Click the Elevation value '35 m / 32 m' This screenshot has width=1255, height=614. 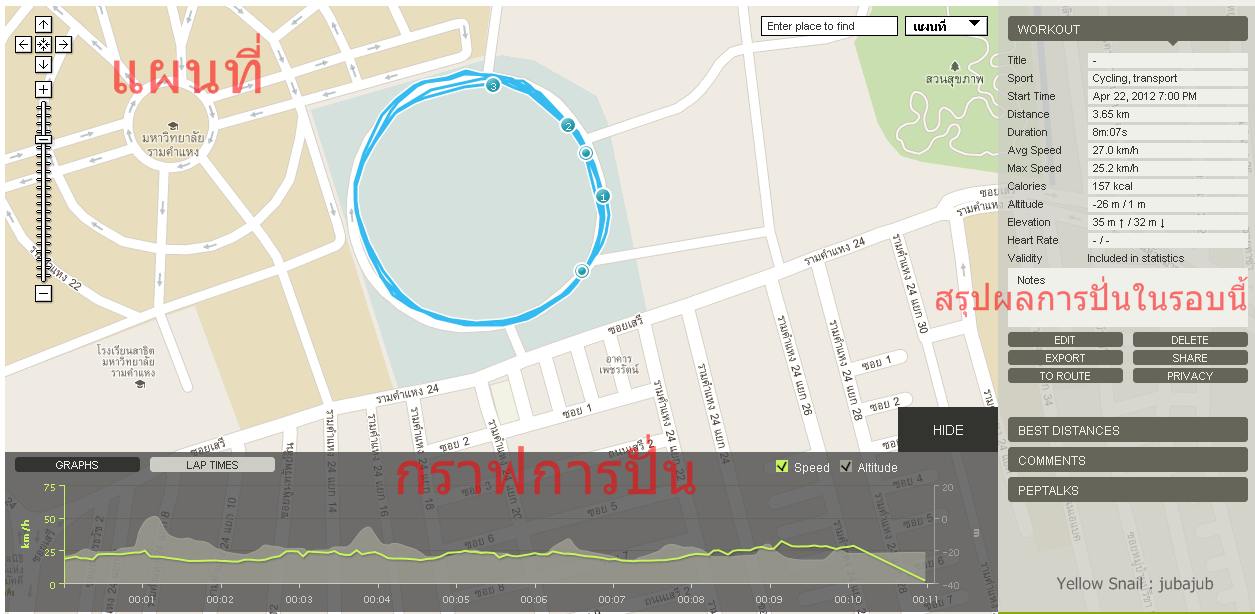[1168, 222]
